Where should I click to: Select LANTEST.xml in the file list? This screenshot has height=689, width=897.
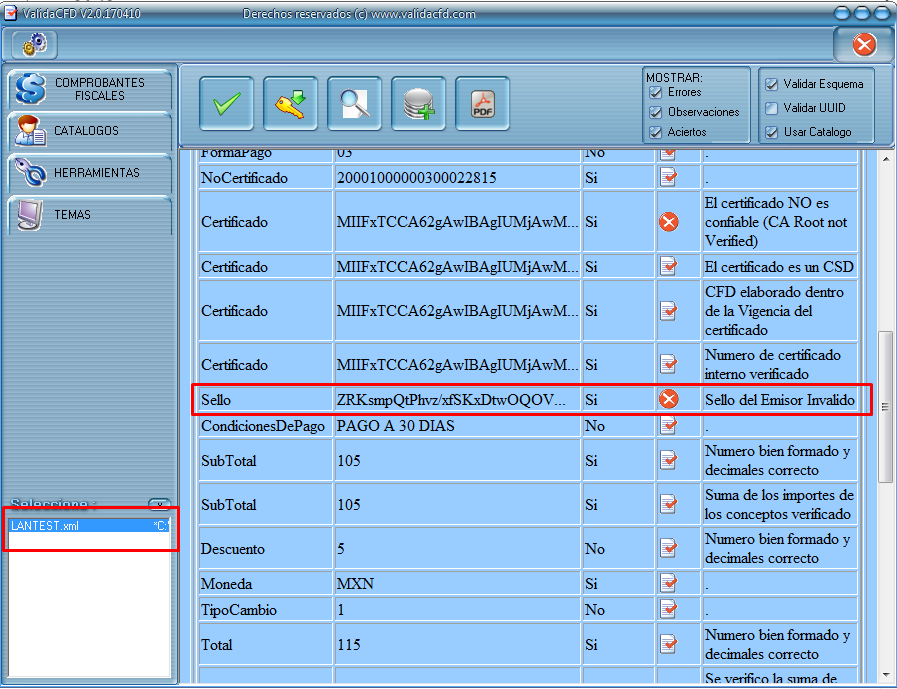(90, 525)
